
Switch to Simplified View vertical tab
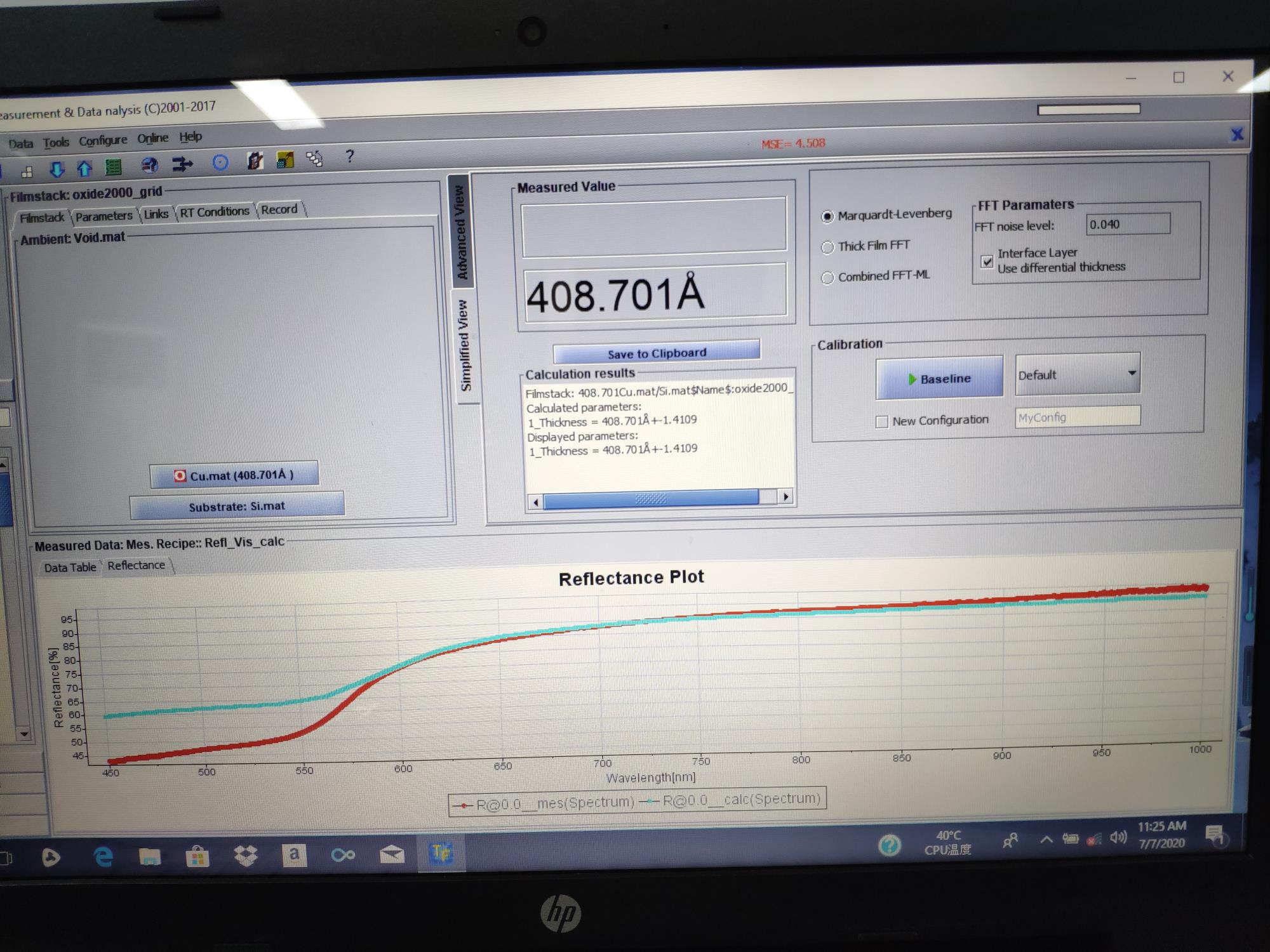point(465,346)
